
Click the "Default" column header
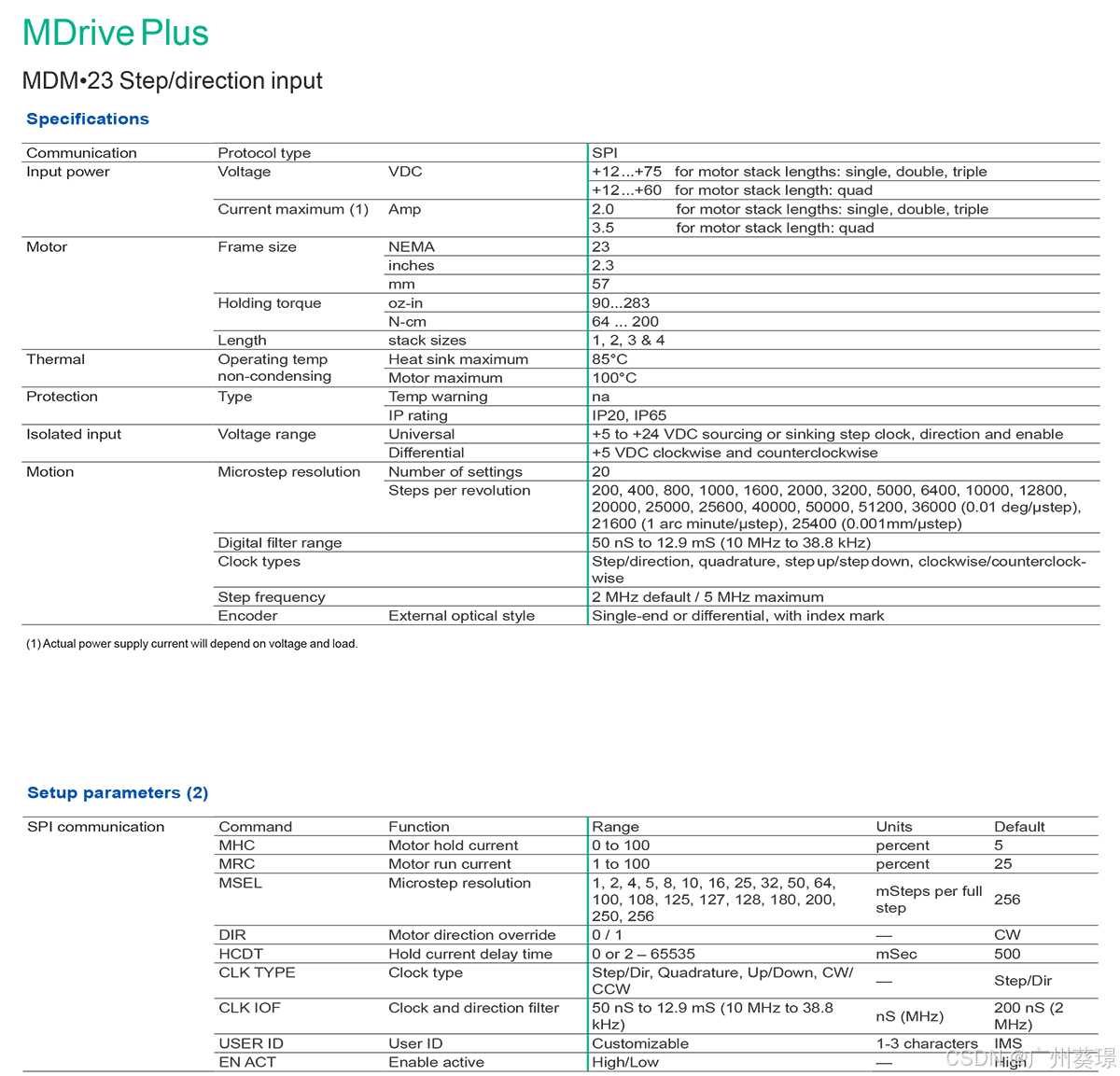[x=1019, y=827]
